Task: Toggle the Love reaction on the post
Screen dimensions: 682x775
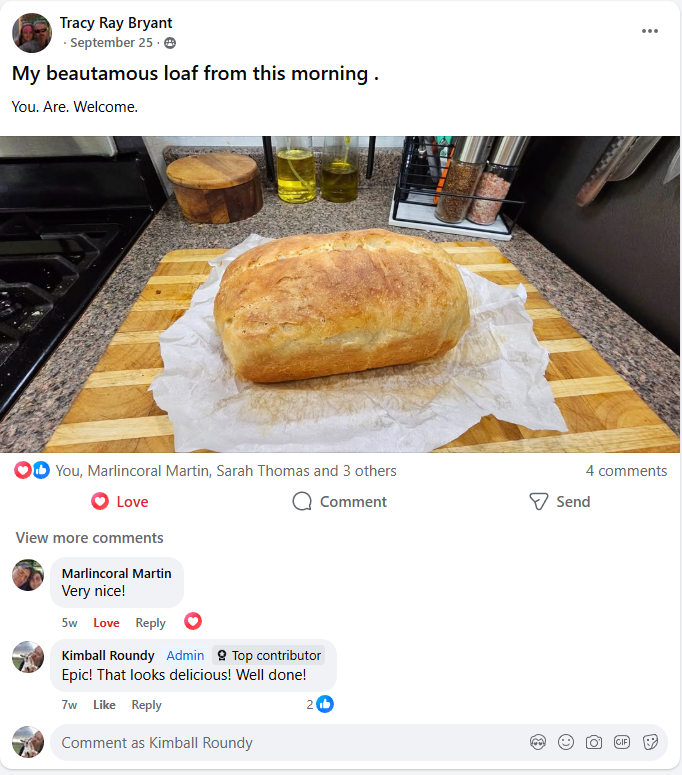Action: tap(120, 502)
